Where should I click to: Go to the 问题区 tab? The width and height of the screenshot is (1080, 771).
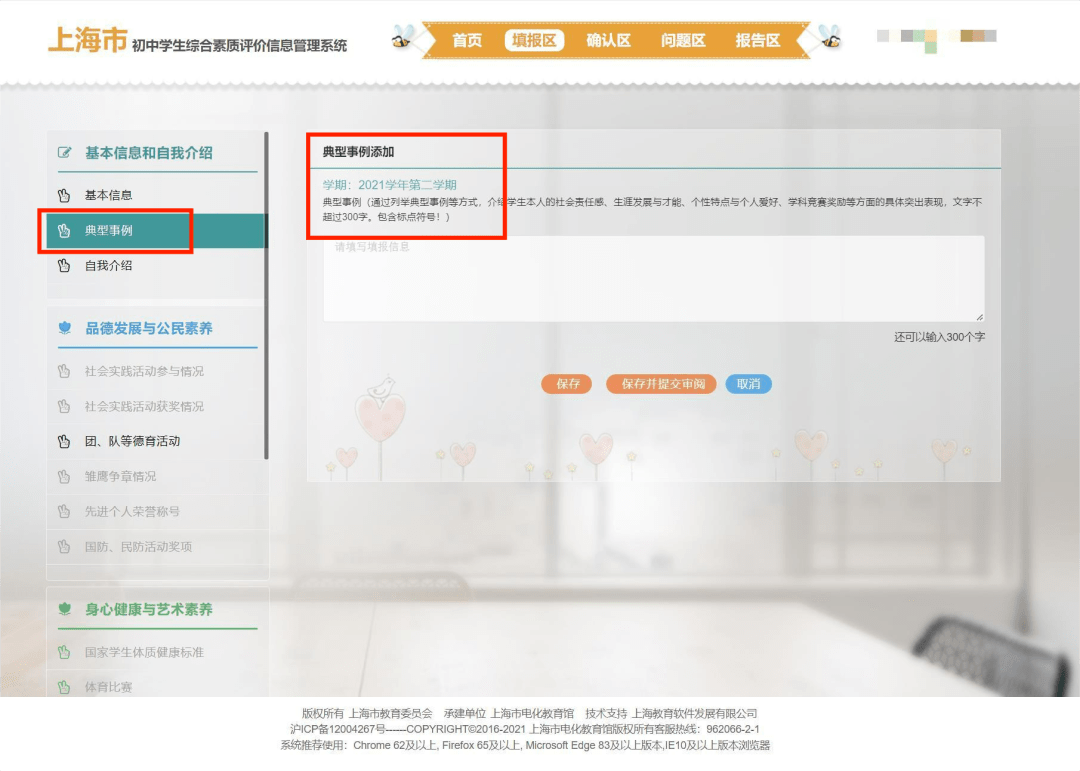683,41
